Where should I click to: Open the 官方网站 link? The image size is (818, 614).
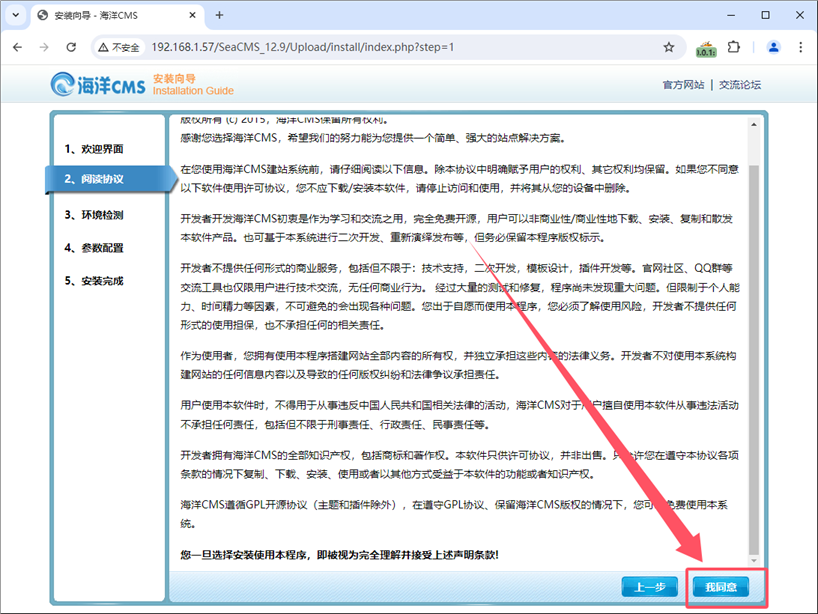[x=683, y=85]
